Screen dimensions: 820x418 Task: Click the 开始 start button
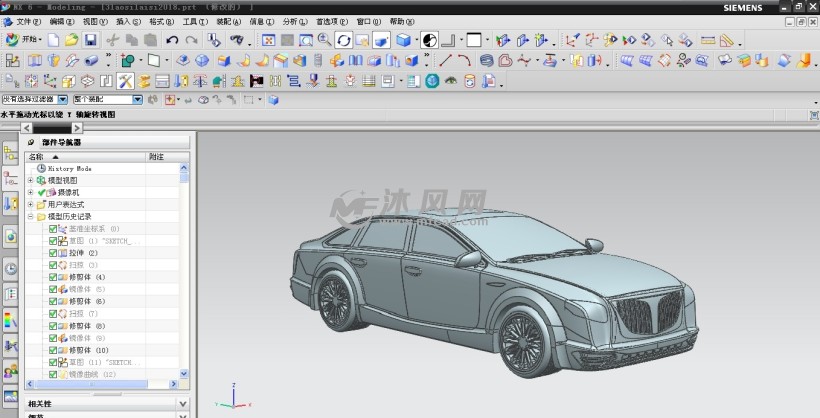[22, 39]
